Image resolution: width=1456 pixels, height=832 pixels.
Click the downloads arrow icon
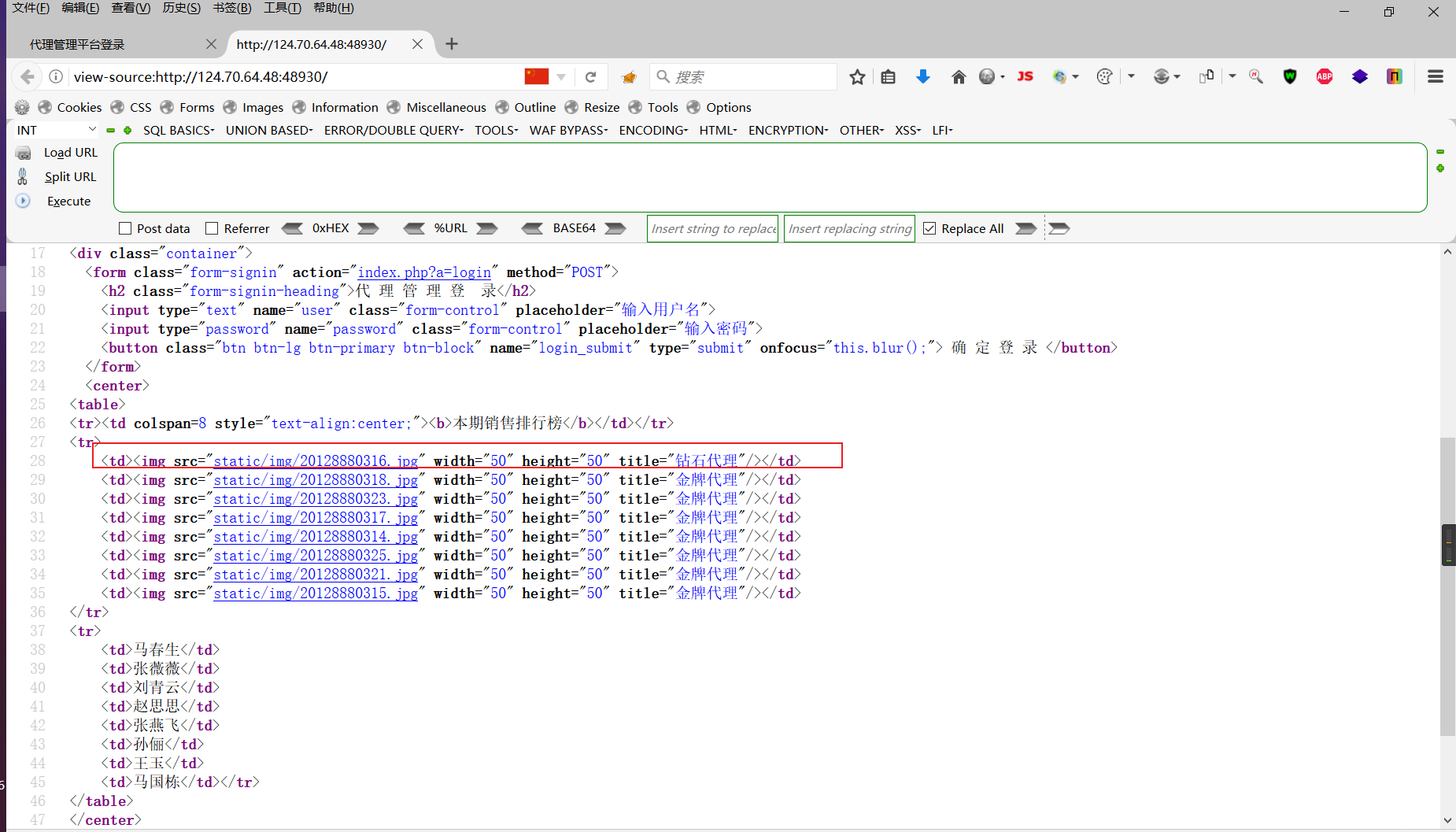[922, 76]
